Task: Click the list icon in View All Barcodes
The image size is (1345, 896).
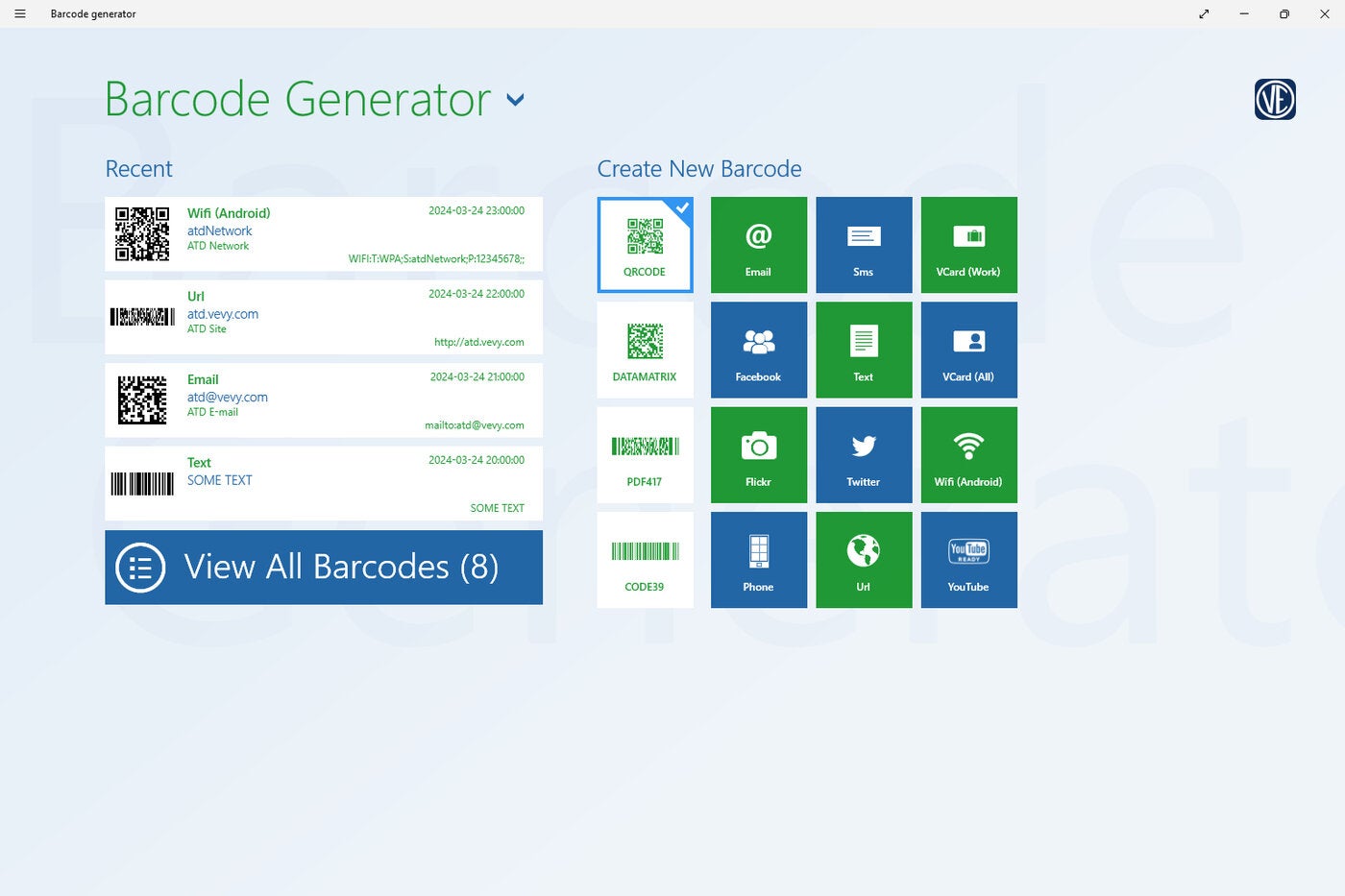Action: pos(140,568)
